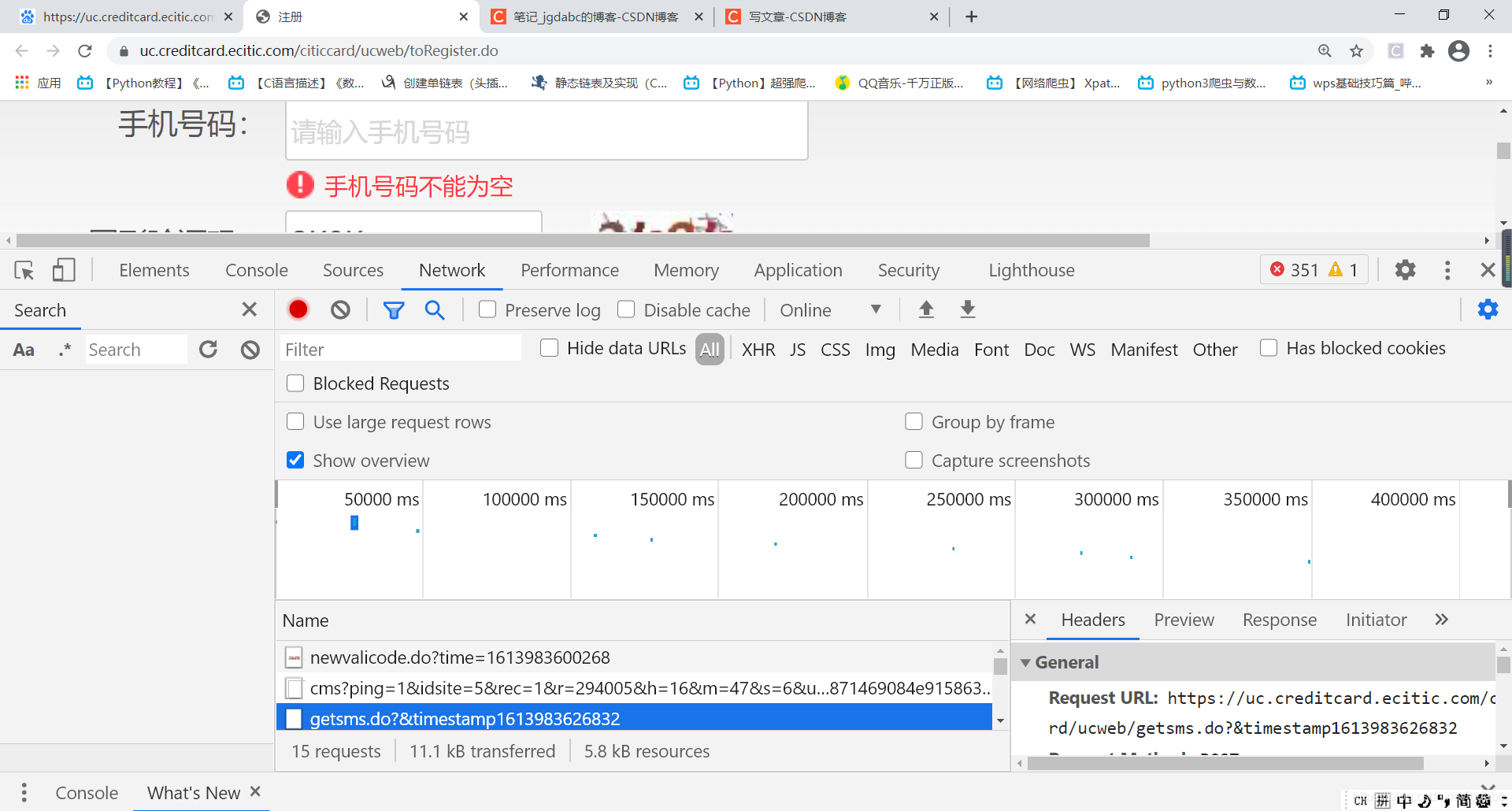Viewport: 1512px width, 811px height.
Task: Uncheck Show overview
Action: 295,461
